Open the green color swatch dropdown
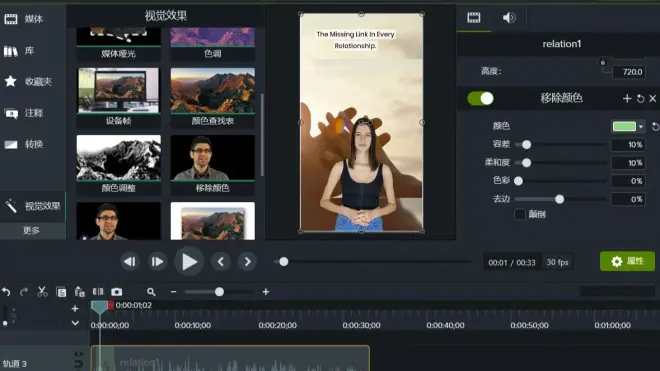Image resolution: width=660 pixels, height=371 pixels. pyautogui.click(x=628, y=126)
